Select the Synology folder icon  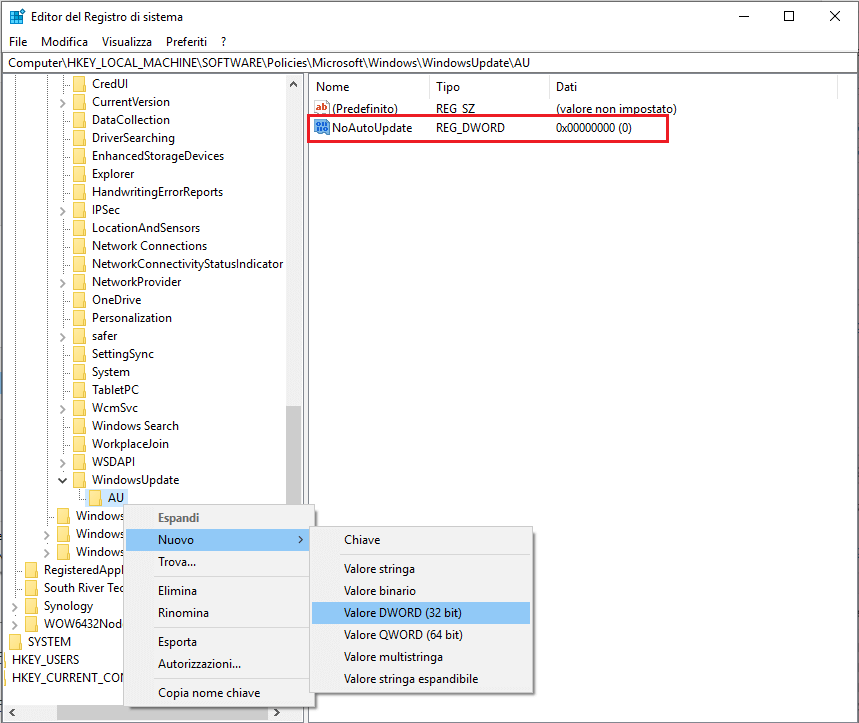pos(32,606)
